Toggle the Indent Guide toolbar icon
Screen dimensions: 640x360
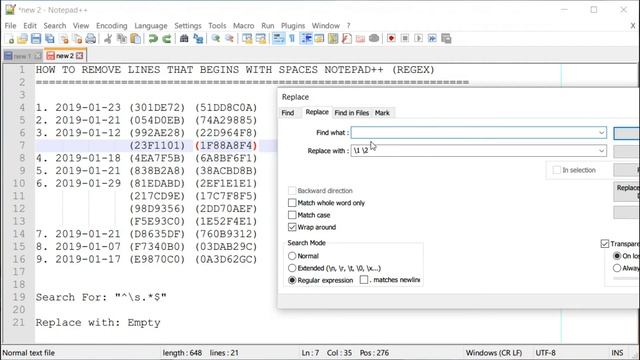[x=306, y=39]
